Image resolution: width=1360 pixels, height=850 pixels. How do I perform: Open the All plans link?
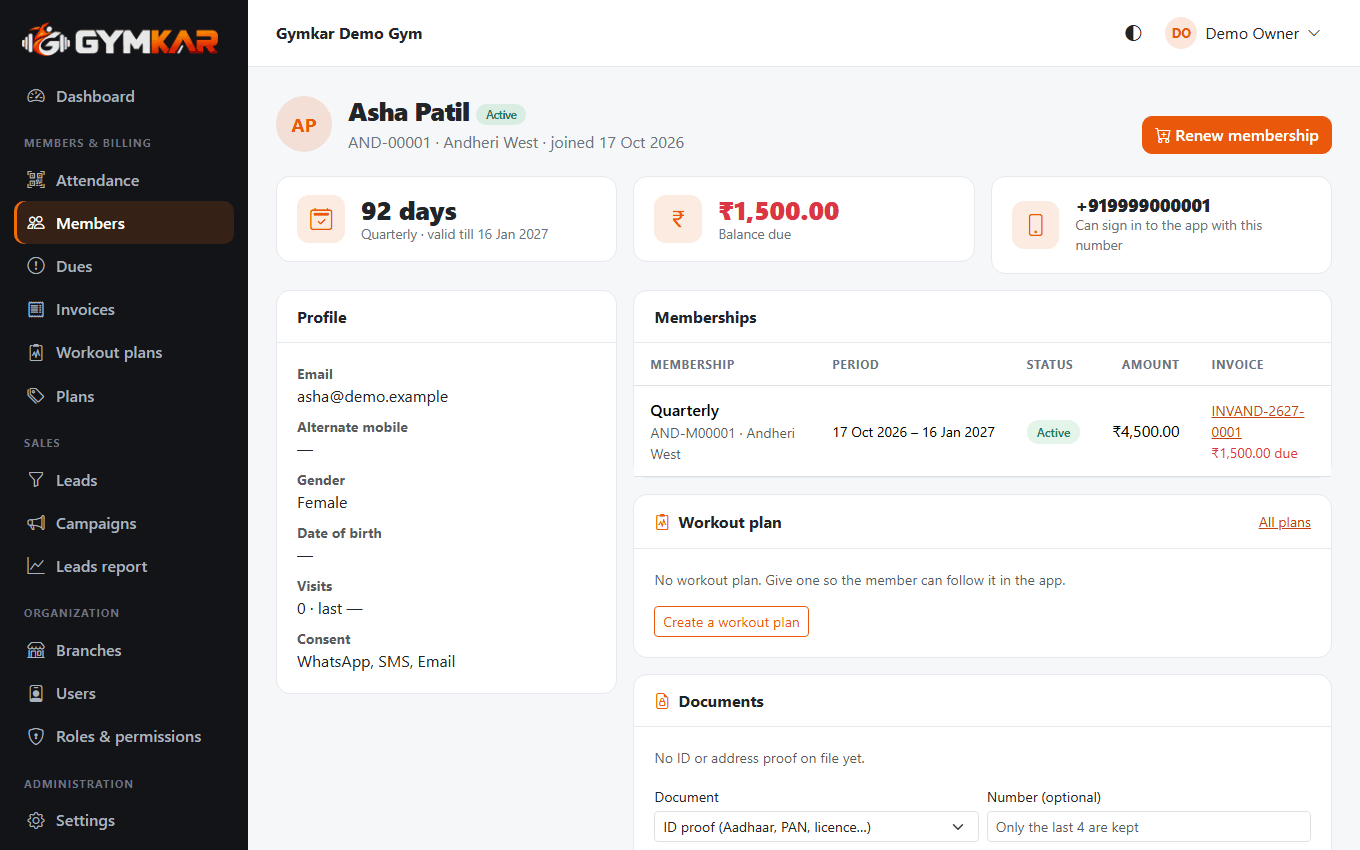(1285, 523)
